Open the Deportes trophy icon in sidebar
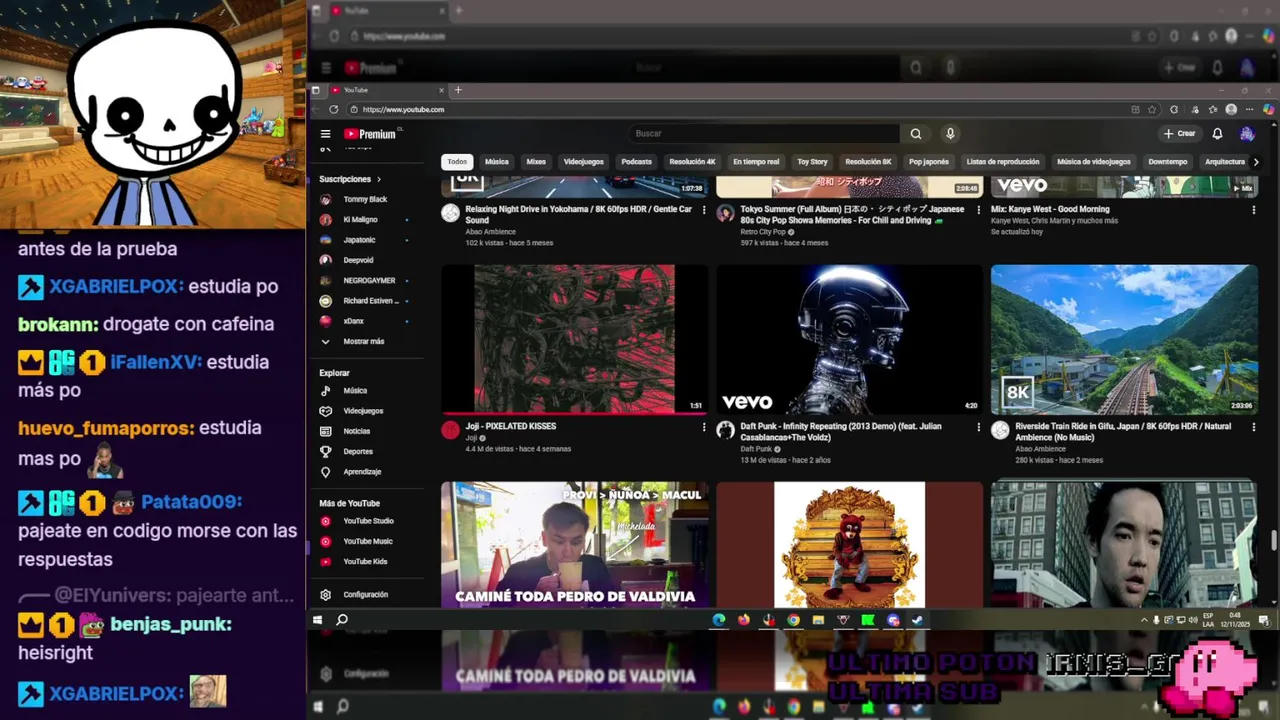Viewport: 1280px width, 720px height. point(325,451)
